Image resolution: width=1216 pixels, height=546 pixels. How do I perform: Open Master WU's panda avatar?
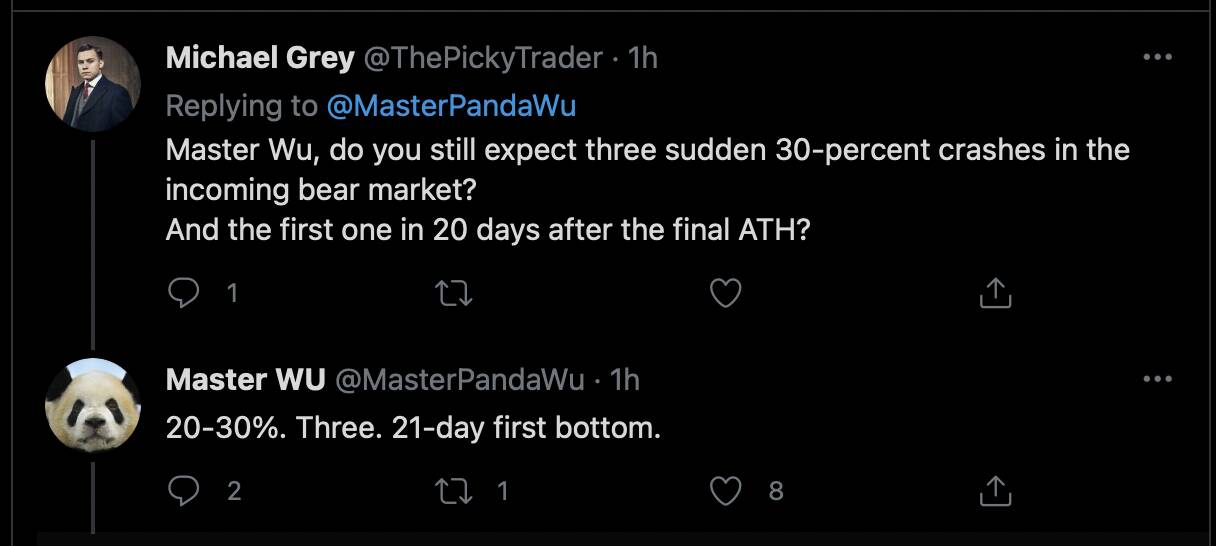tap(92, 405)
